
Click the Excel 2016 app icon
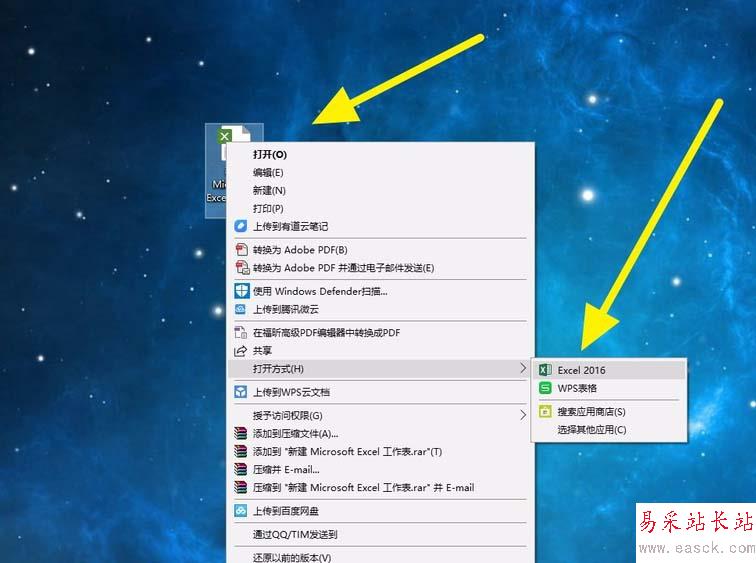[545, 370]
